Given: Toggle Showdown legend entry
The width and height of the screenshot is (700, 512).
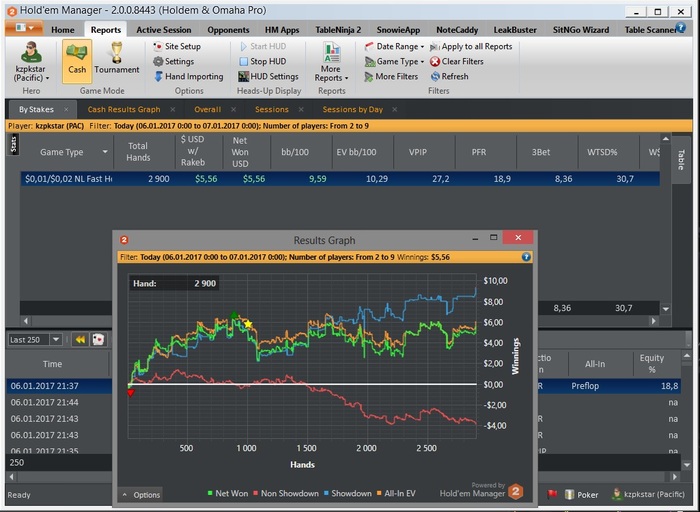Looking at the screenshot, I should tap(348, 493).
